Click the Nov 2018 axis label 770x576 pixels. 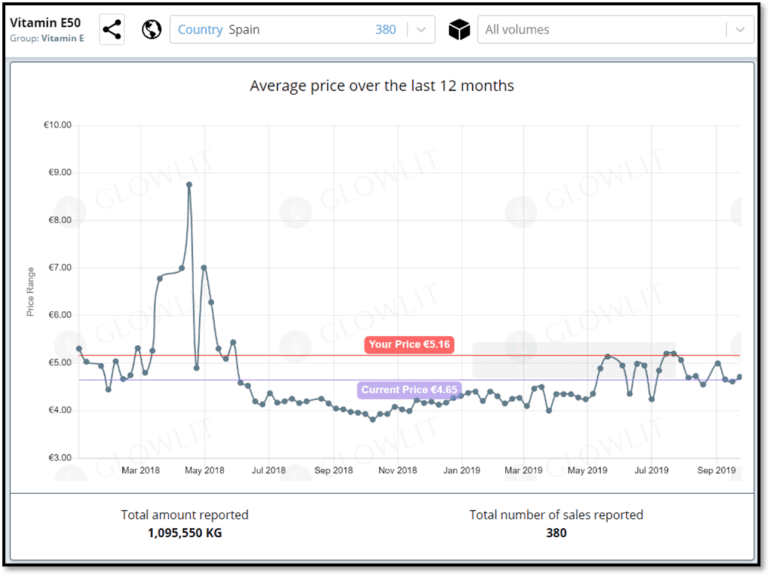tap(397, 470)
